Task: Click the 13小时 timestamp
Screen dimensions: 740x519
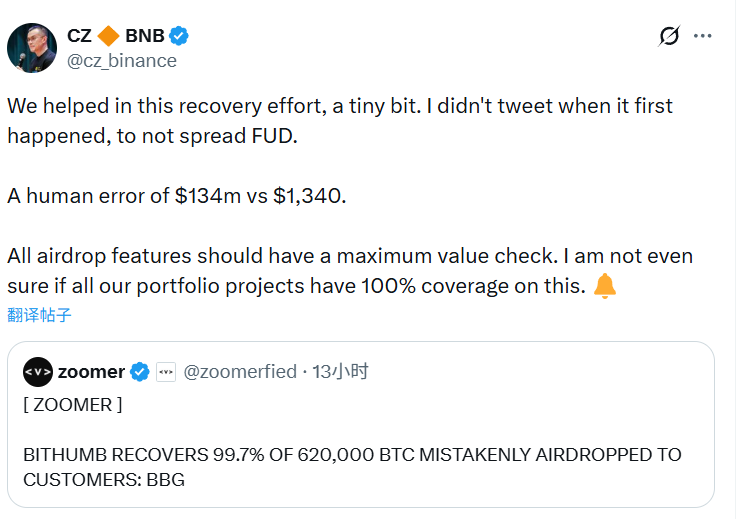Action: [x=341, y=372]
